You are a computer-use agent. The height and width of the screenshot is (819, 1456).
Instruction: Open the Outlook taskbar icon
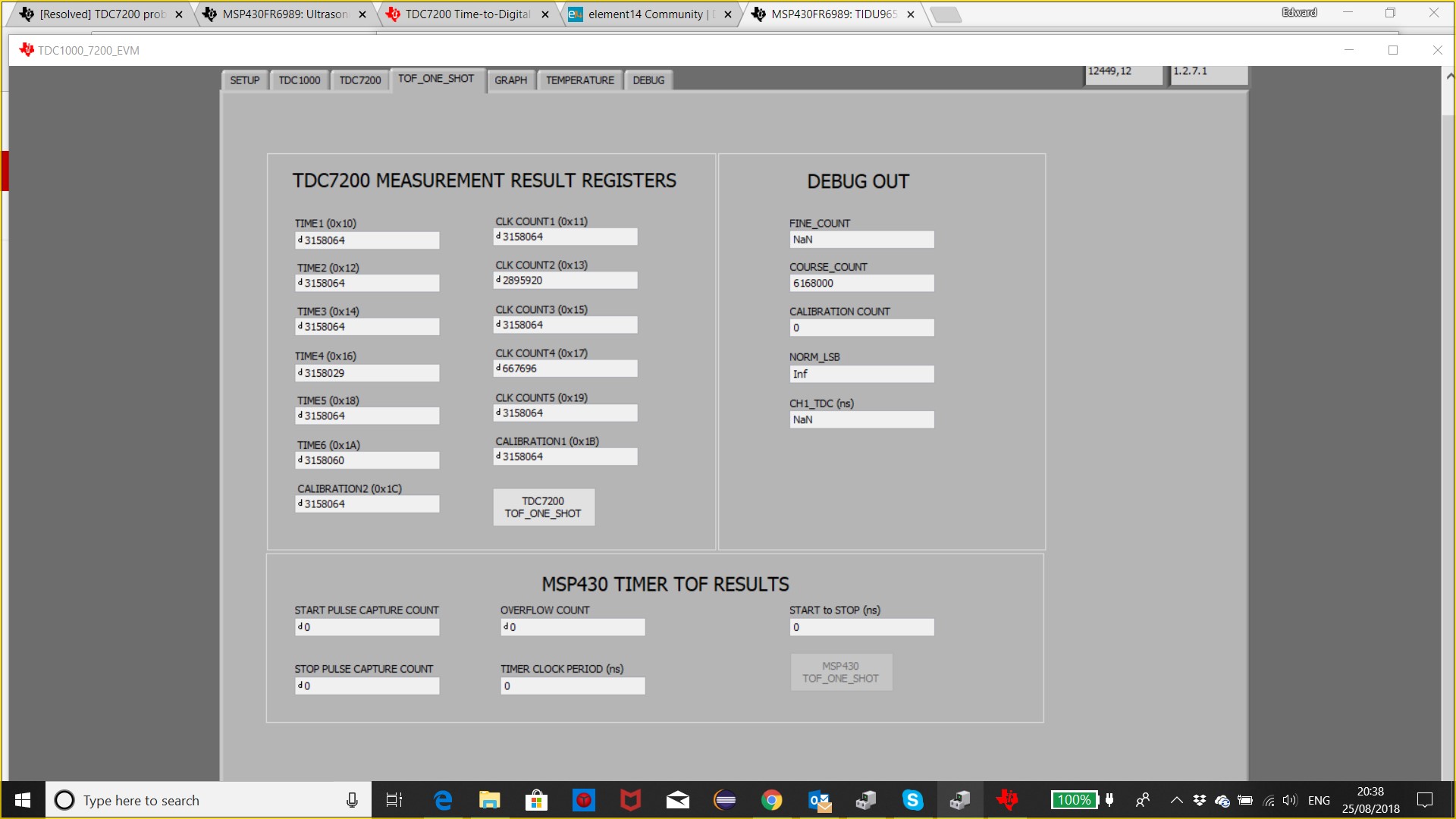[x=819, y=800]
